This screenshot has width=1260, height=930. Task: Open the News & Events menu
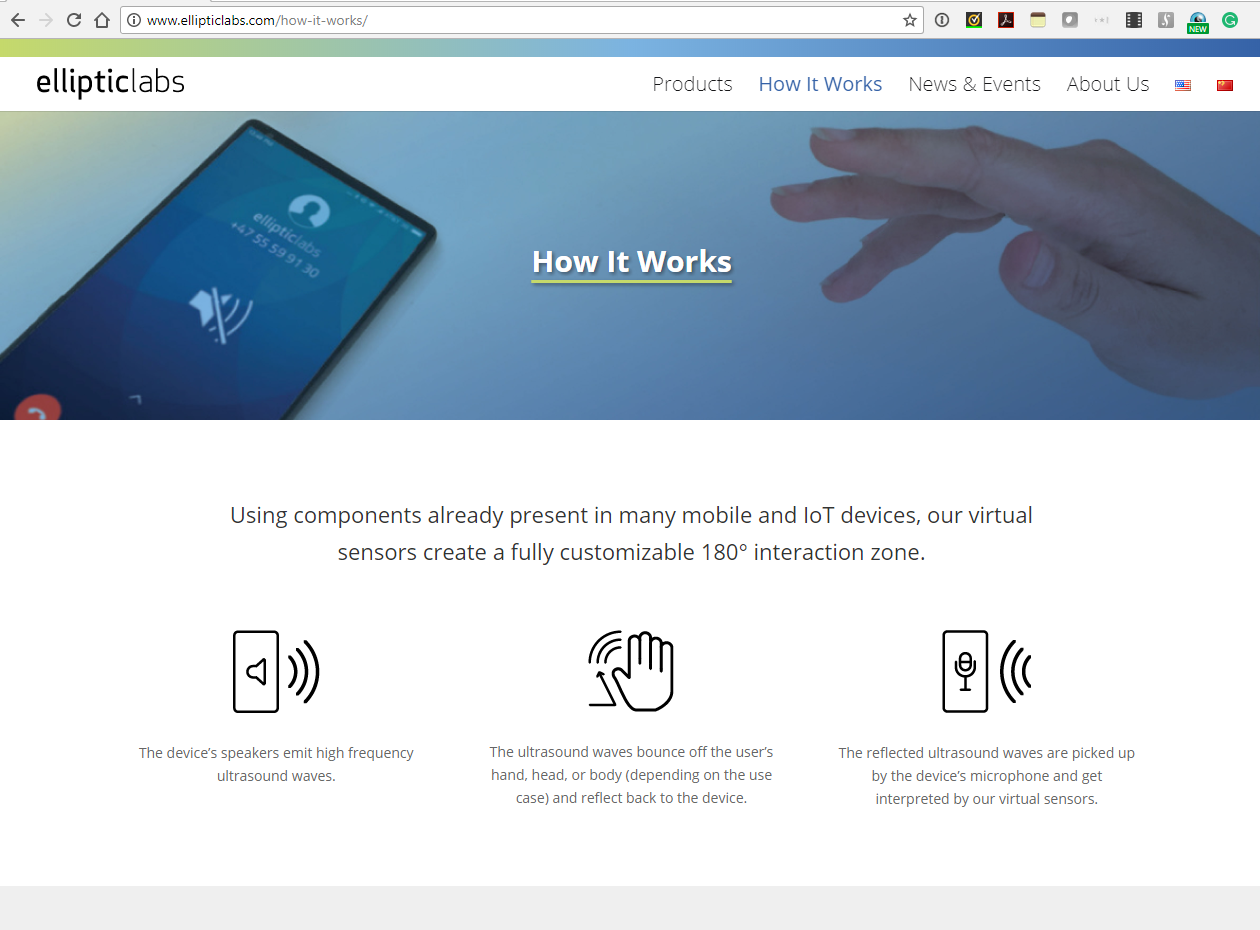[974, 84]
